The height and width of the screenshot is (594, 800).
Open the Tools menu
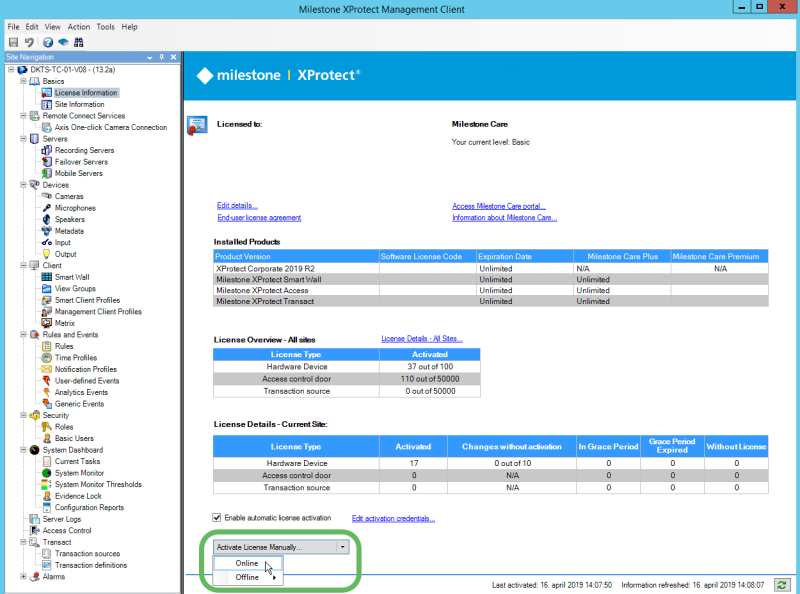[x=105, y=27]
